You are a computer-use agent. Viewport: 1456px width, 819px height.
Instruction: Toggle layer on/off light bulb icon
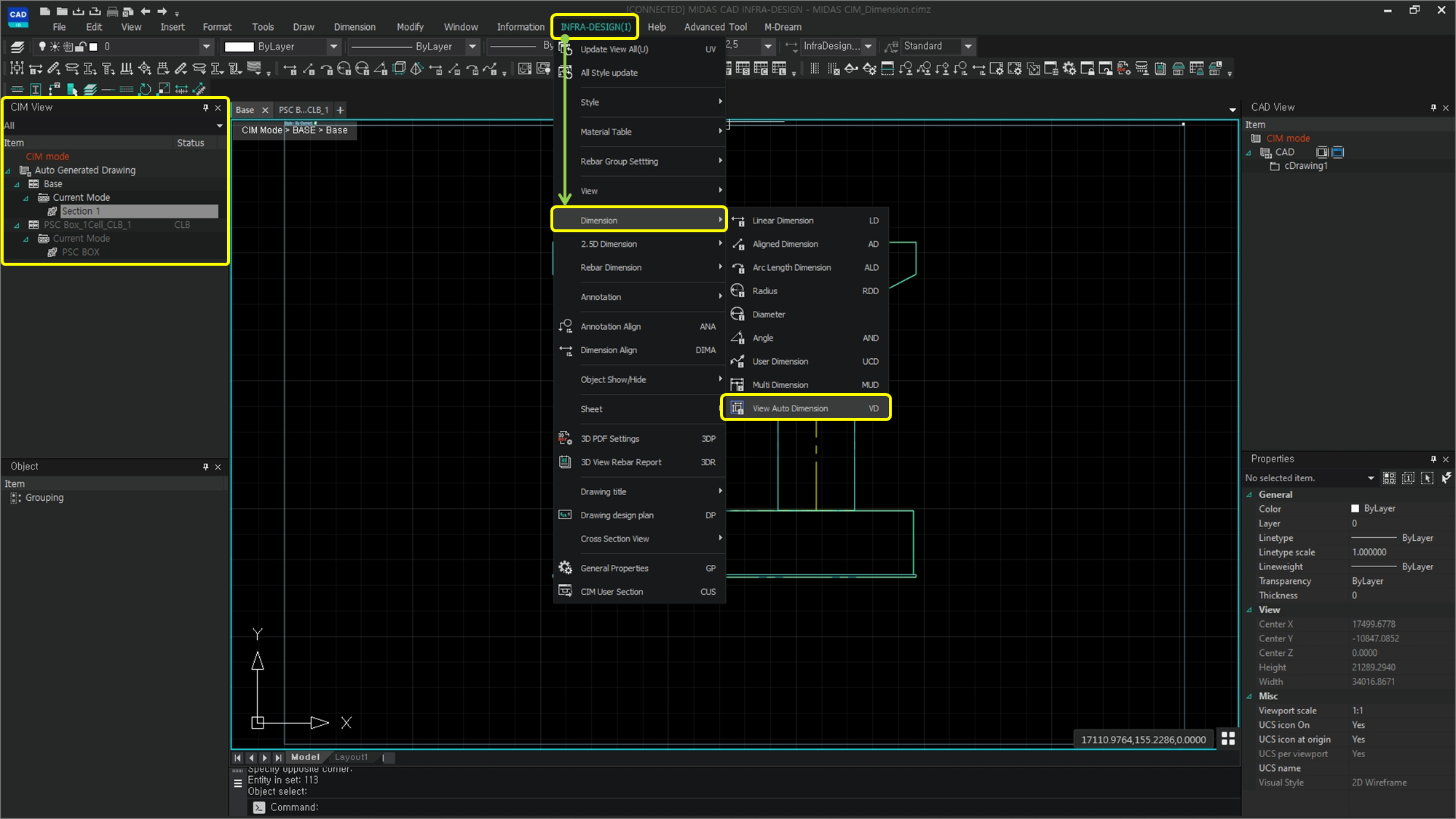[42, 47]
